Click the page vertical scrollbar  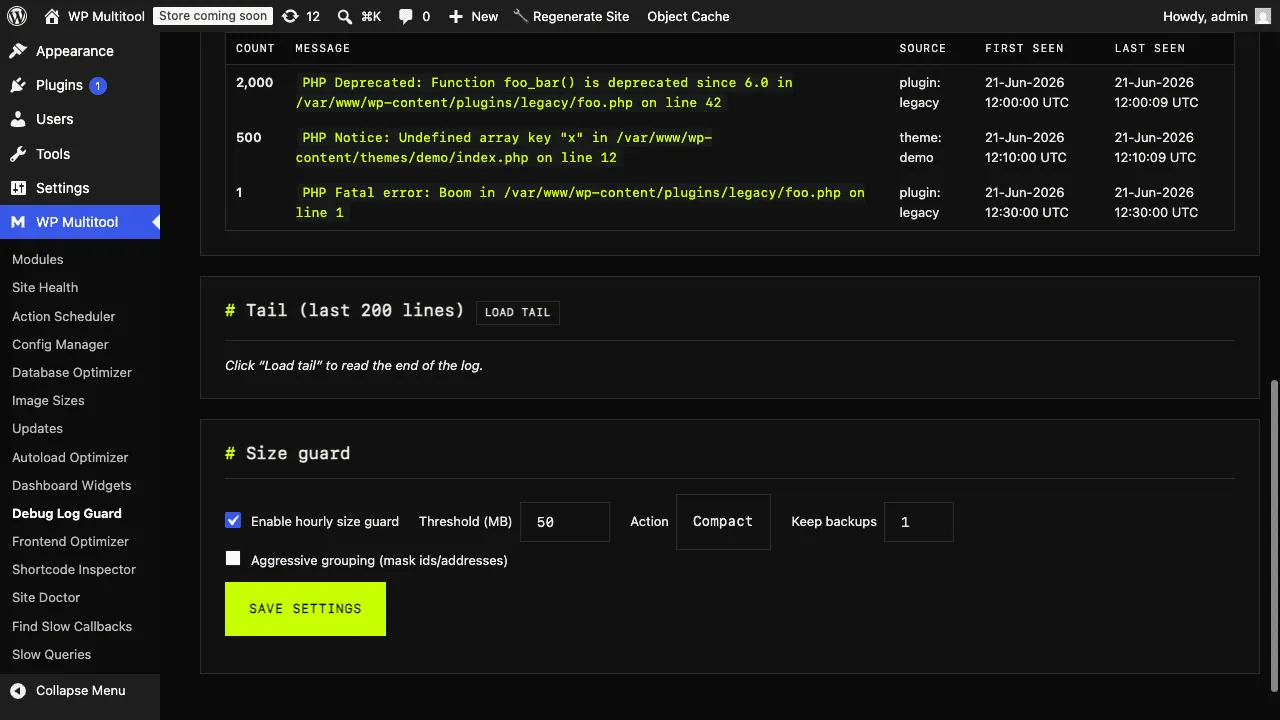1273,535
